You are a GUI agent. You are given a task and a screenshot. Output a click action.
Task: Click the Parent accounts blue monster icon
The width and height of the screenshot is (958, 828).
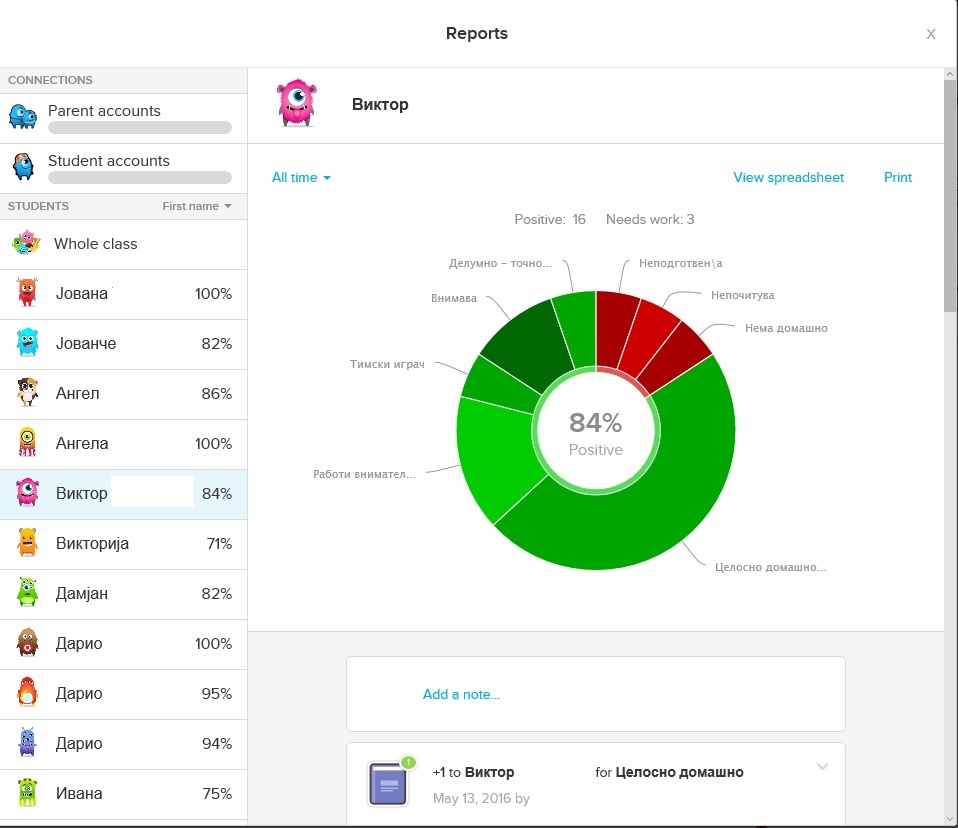point(23,116)
